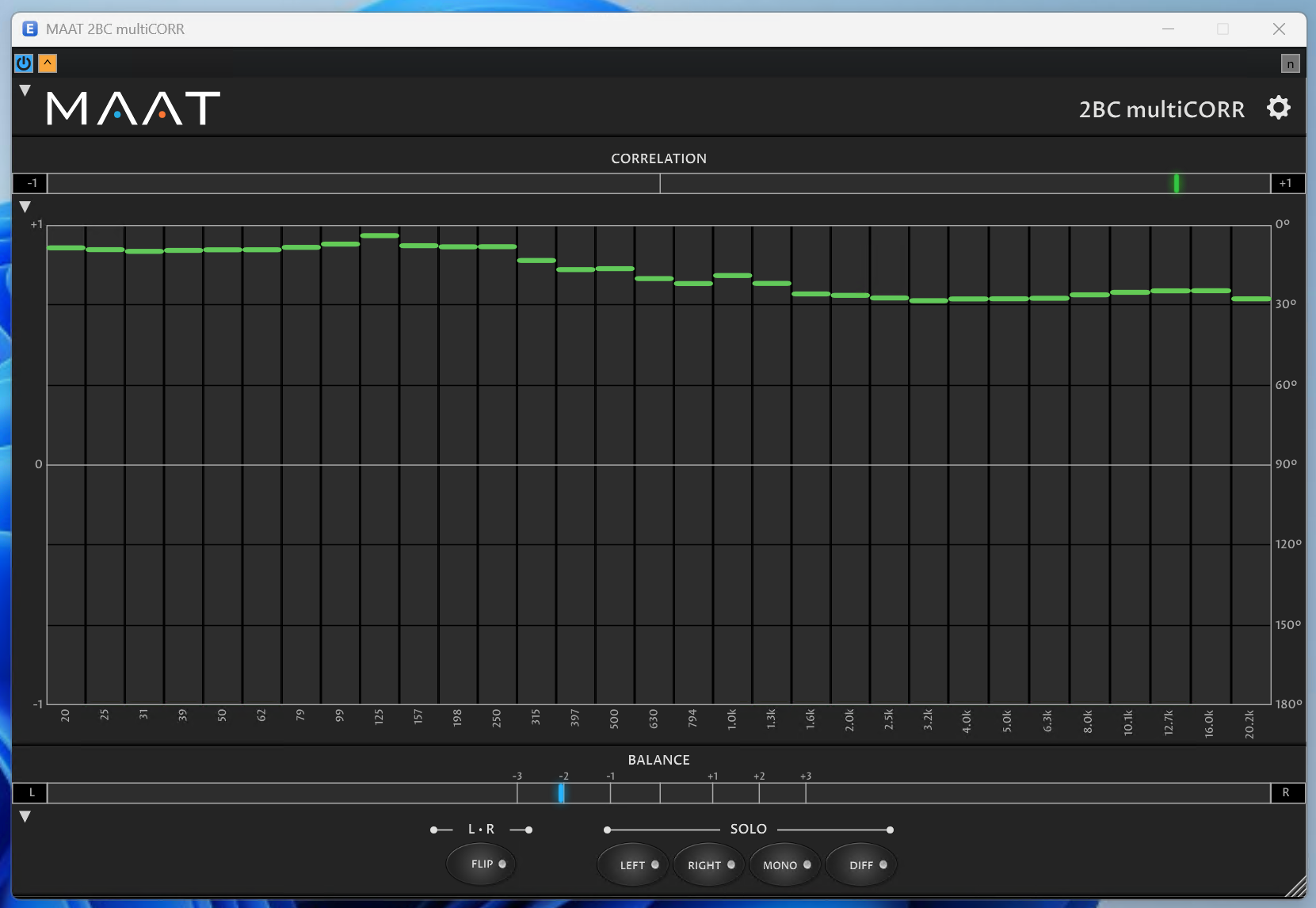The height and width of the screenshot is (908, 1316).
Task: Solo the LEFT channel
Action: pos(632,865)
